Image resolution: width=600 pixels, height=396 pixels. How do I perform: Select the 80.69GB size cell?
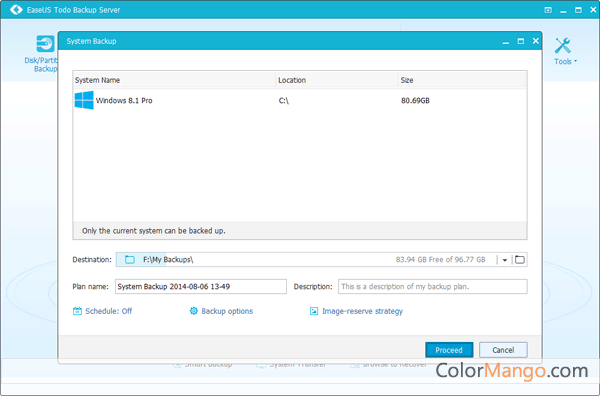pyautogui.click(x=415, y=101)
